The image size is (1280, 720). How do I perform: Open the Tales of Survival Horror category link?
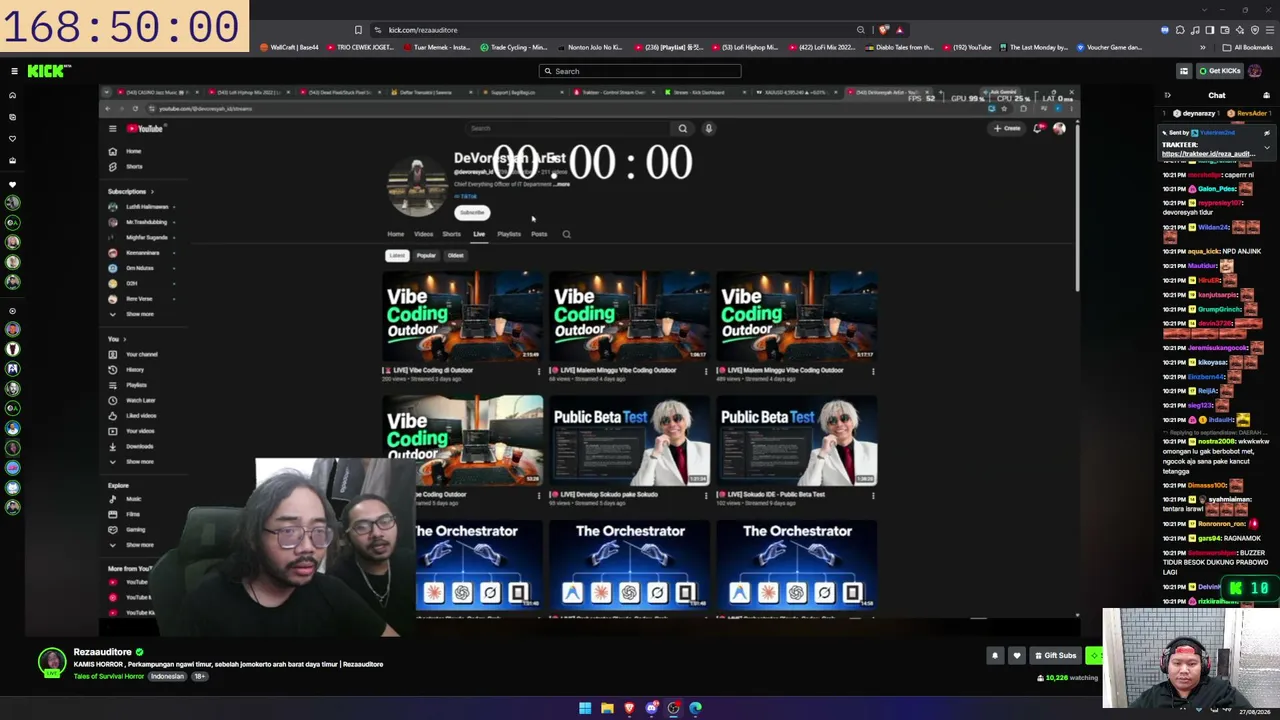pos(108,677)
